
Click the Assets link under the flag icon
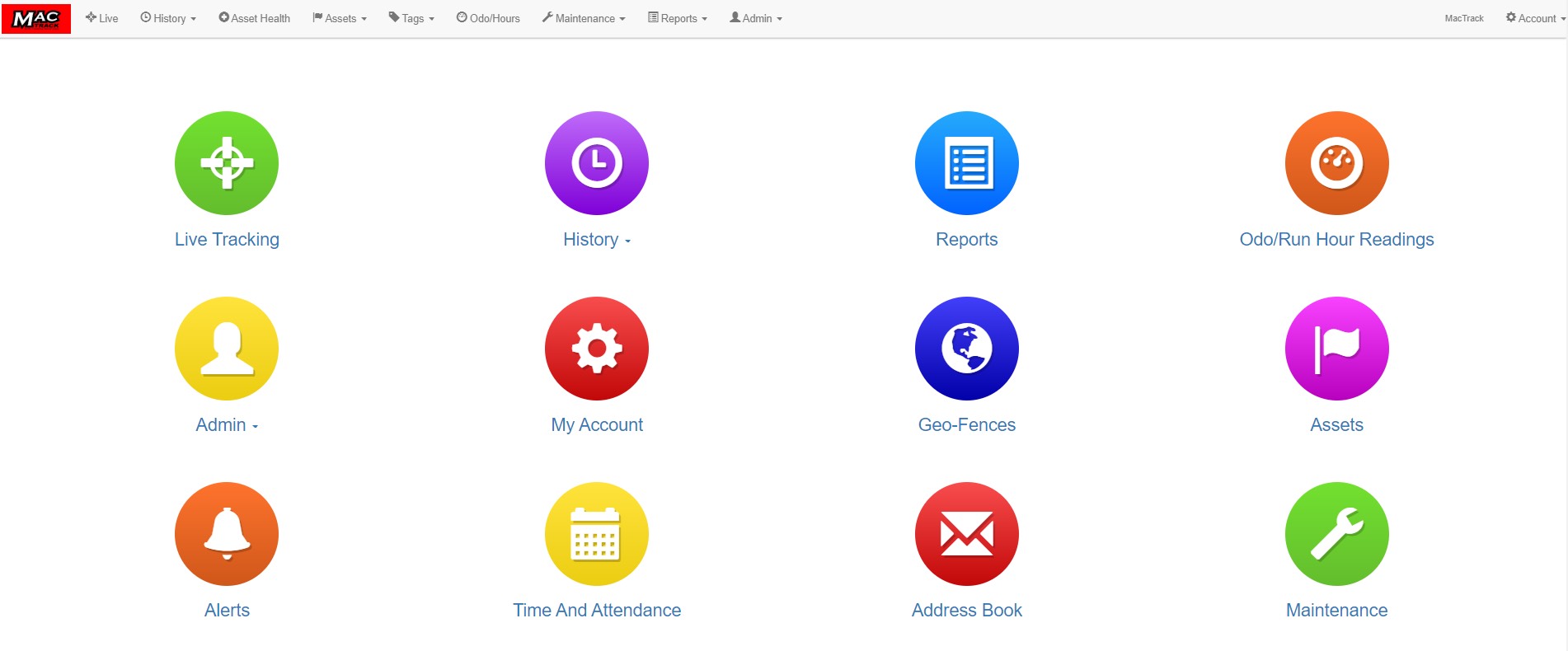pos(1337,425)
